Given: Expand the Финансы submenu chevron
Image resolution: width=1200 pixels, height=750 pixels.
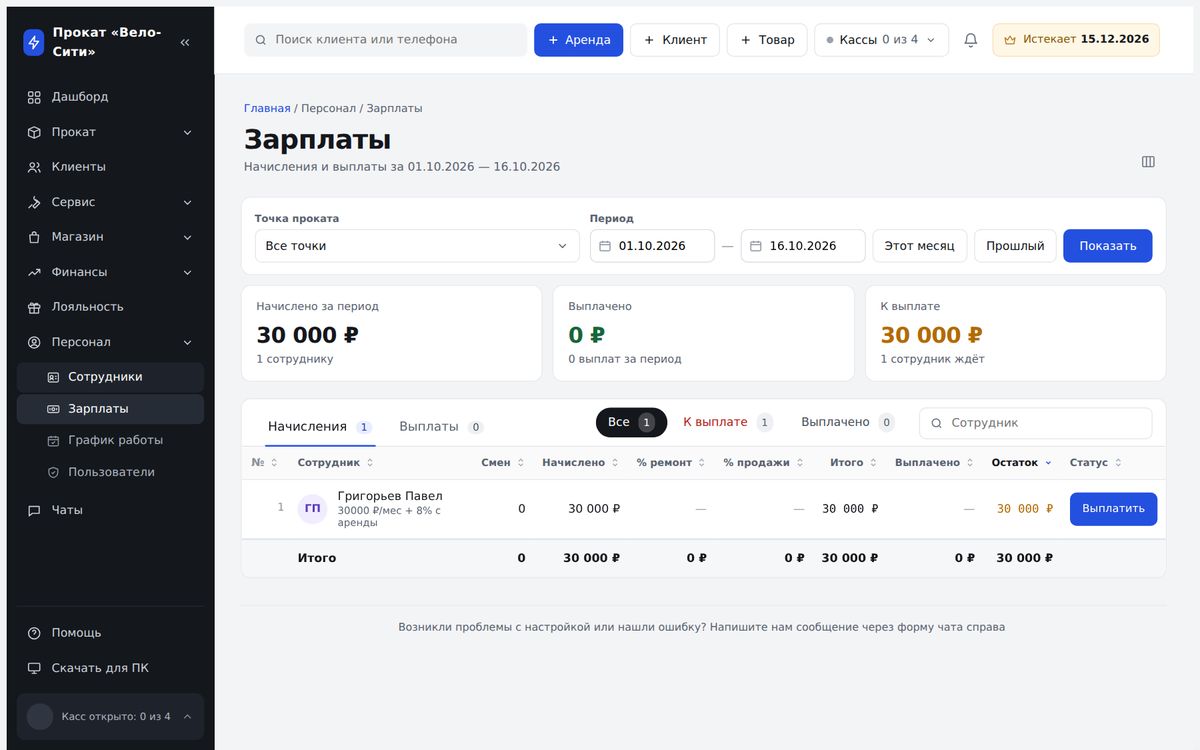Looking at the screenshot, I should point(187,272).
